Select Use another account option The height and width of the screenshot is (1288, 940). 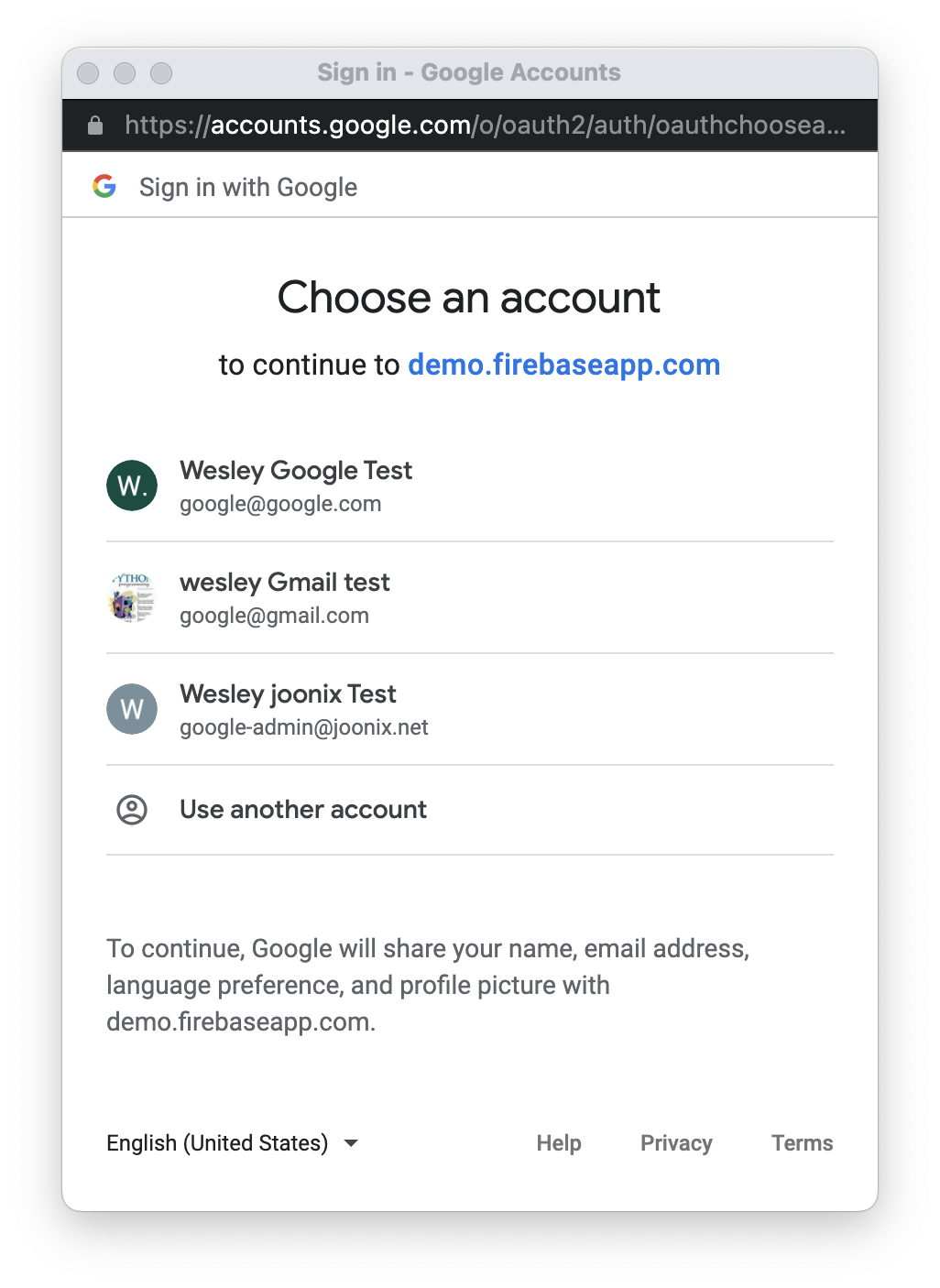pos(303,810)
